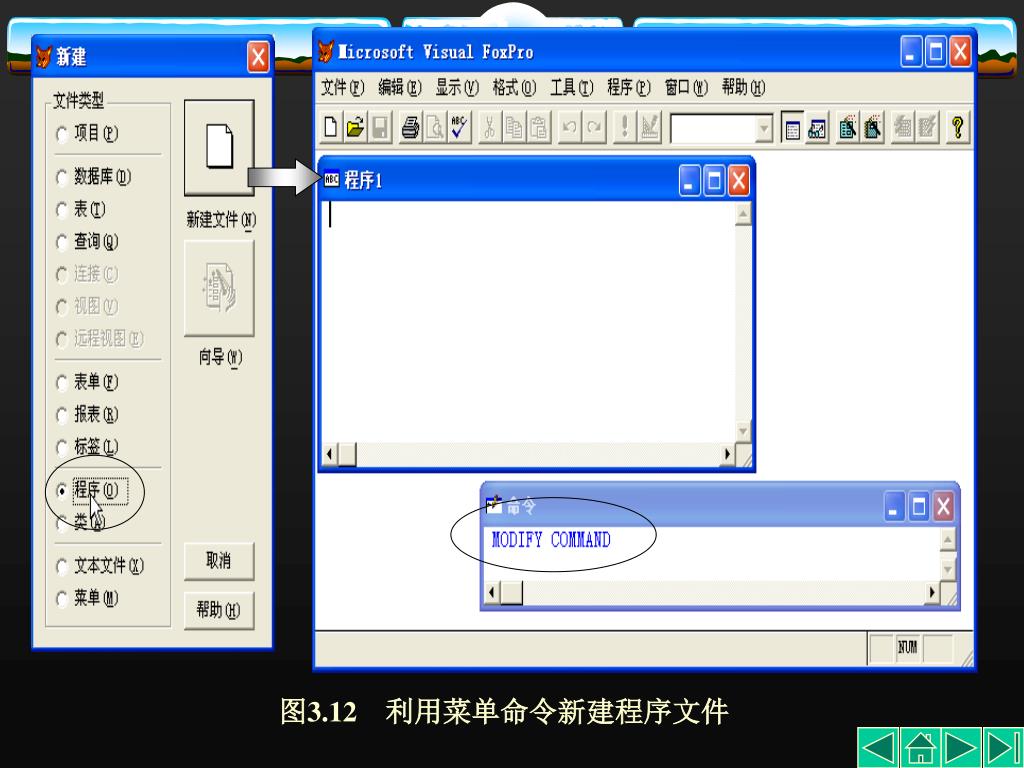Click the right scroll arrow in 程序1 window
Viewport: 1024px width, 768px height.
point(727,454)
